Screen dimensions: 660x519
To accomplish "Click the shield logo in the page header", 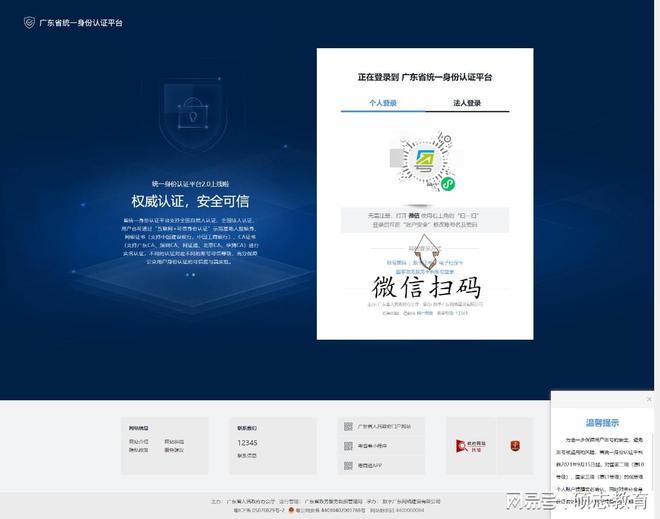I will coord(29,22).
